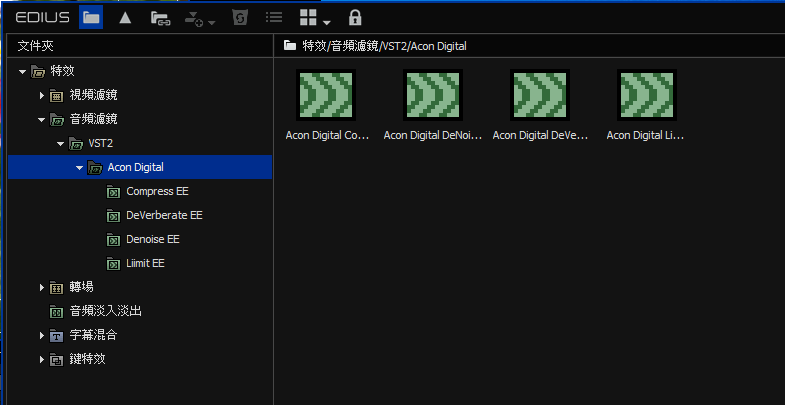Expand the 字幕混合 folder

tap(42, 335)
